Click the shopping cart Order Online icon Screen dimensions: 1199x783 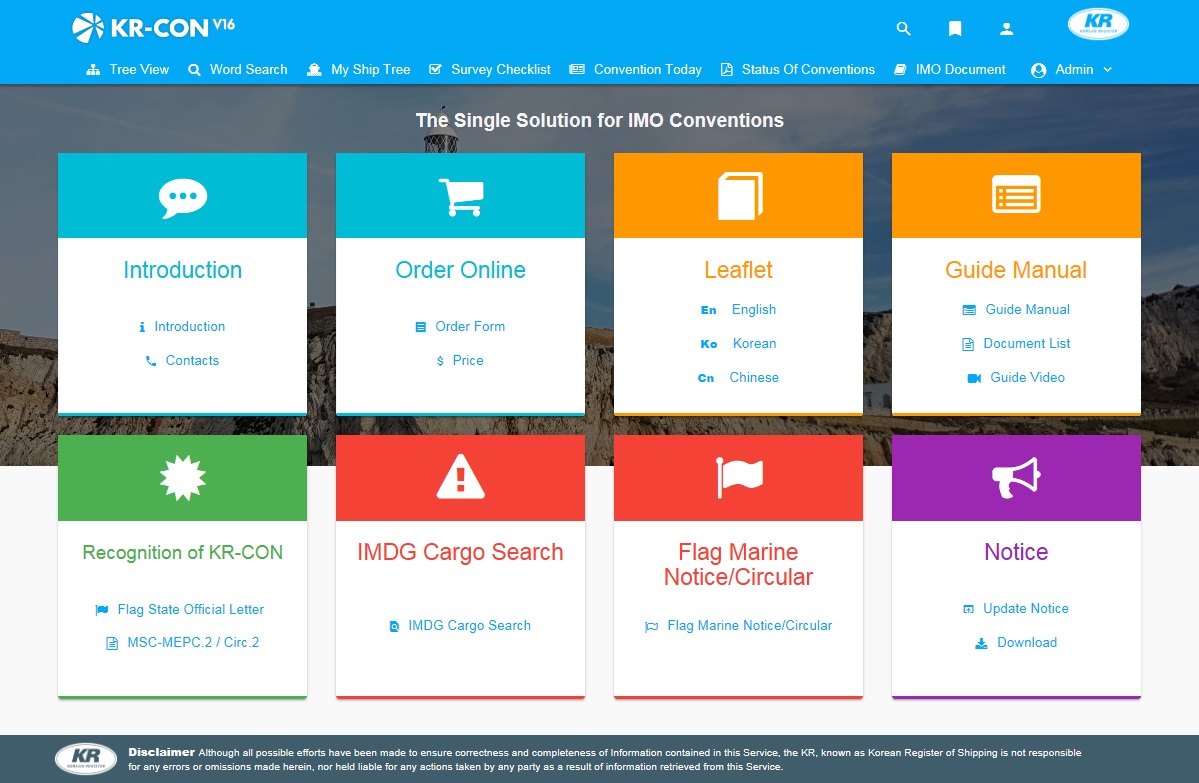[x=461, y=196]
